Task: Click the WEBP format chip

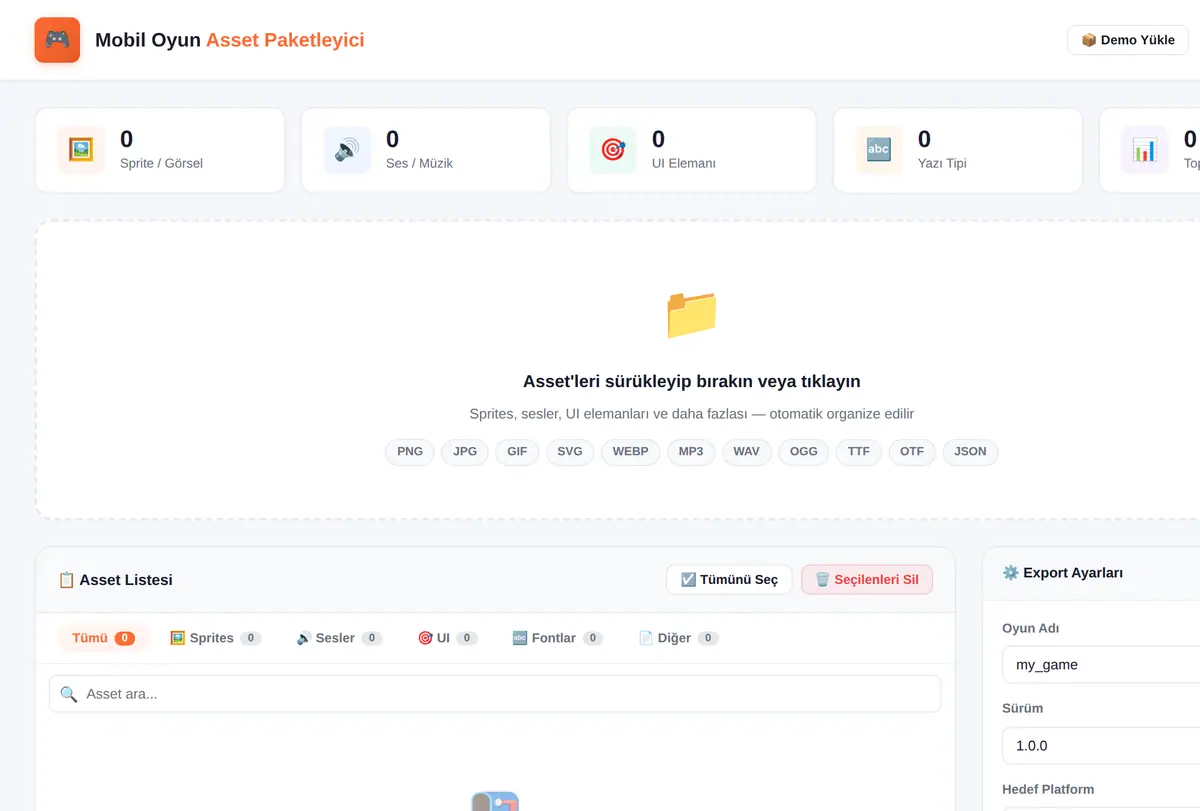Action: (x=631, y=452)
